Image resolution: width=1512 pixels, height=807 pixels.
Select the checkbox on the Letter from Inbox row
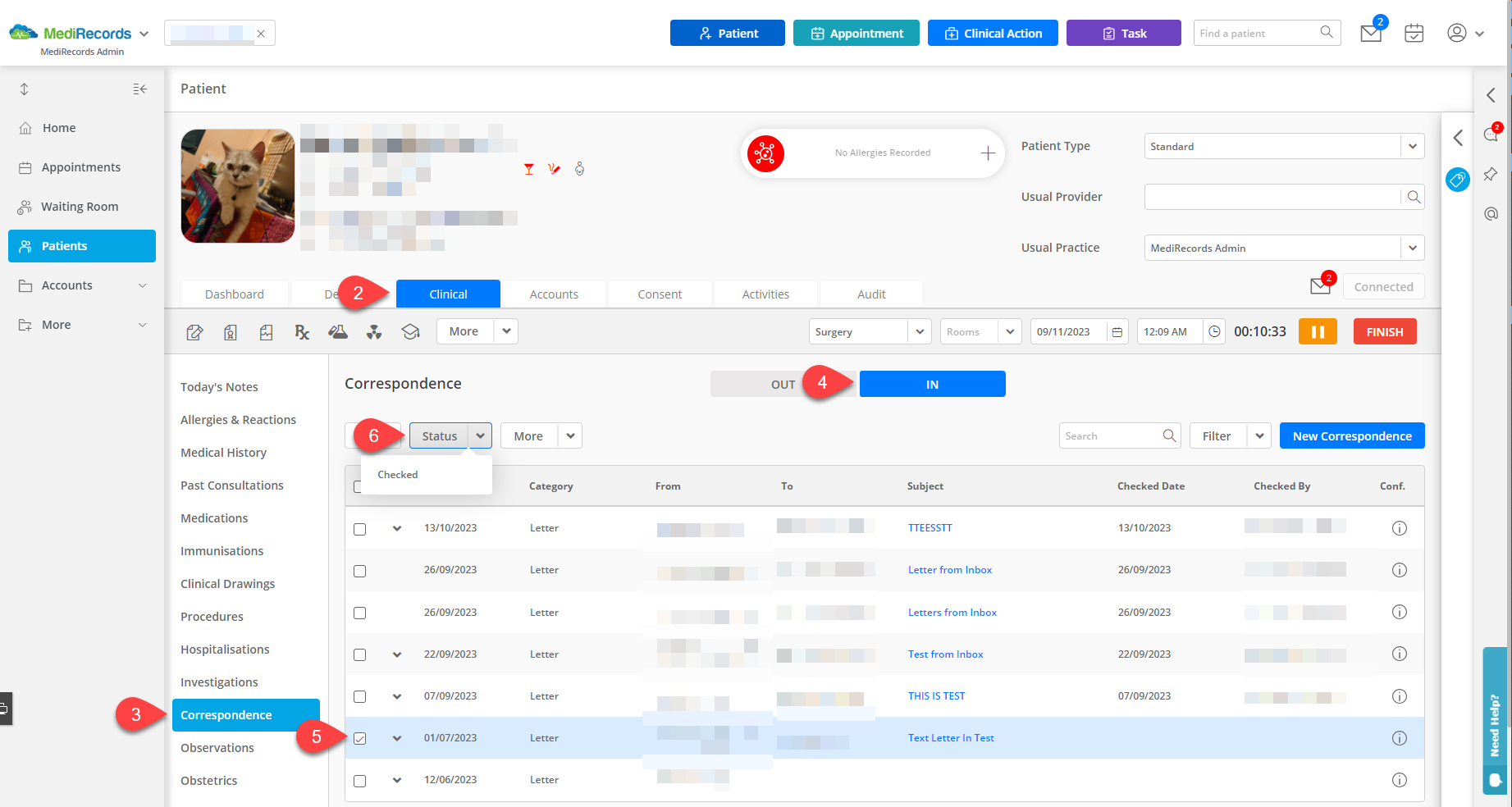(x=359, y=571)
